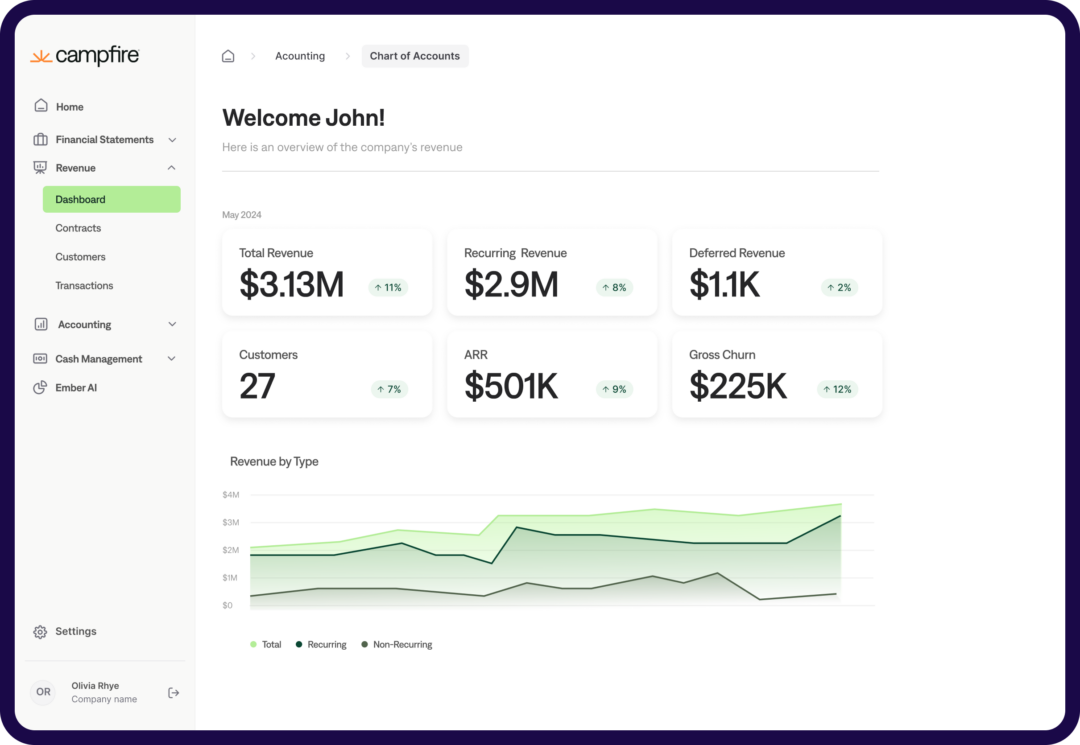Click the Acounting breadcrumb link
Image resolution: width=1080 pixels, height=745 pixels.
pyautogui.click(x=300, y=56)
